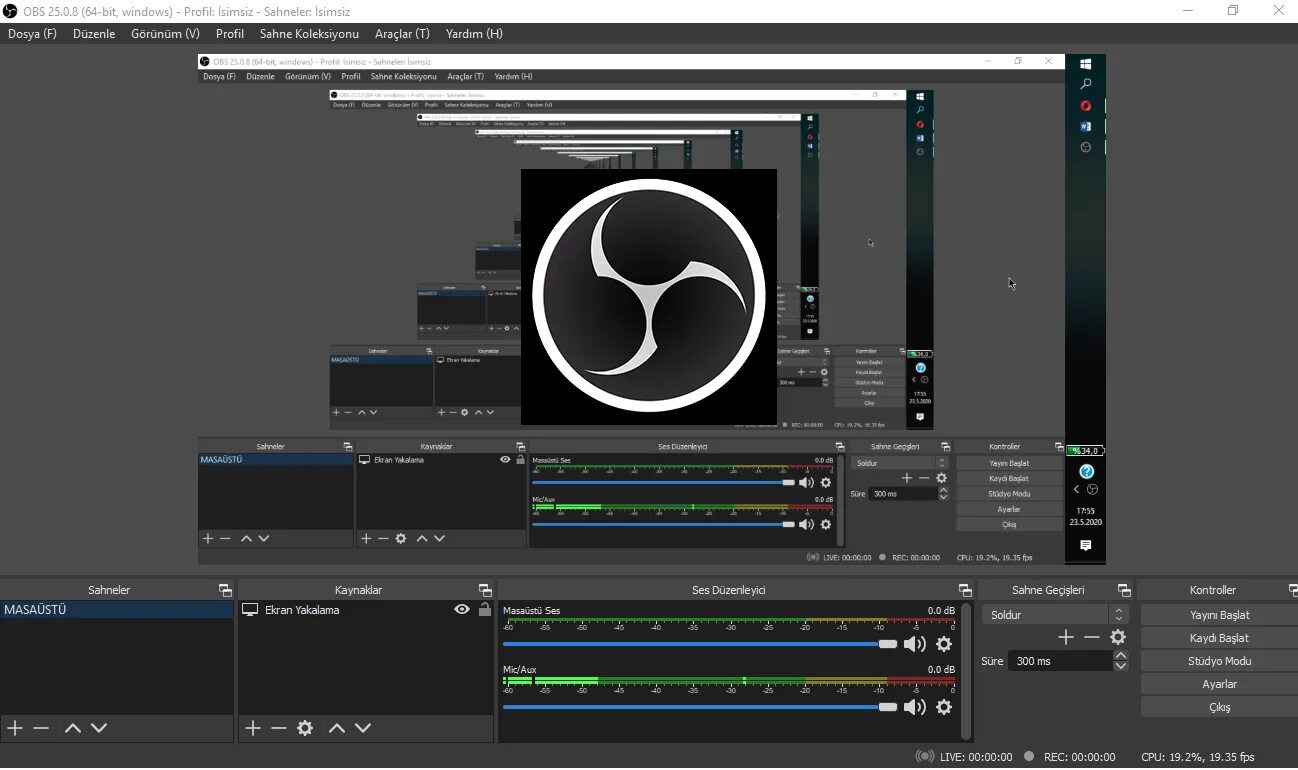Select Ekran Yakalama source row
The height and width of the screenshot is (770, 1298).
(367, 610)
